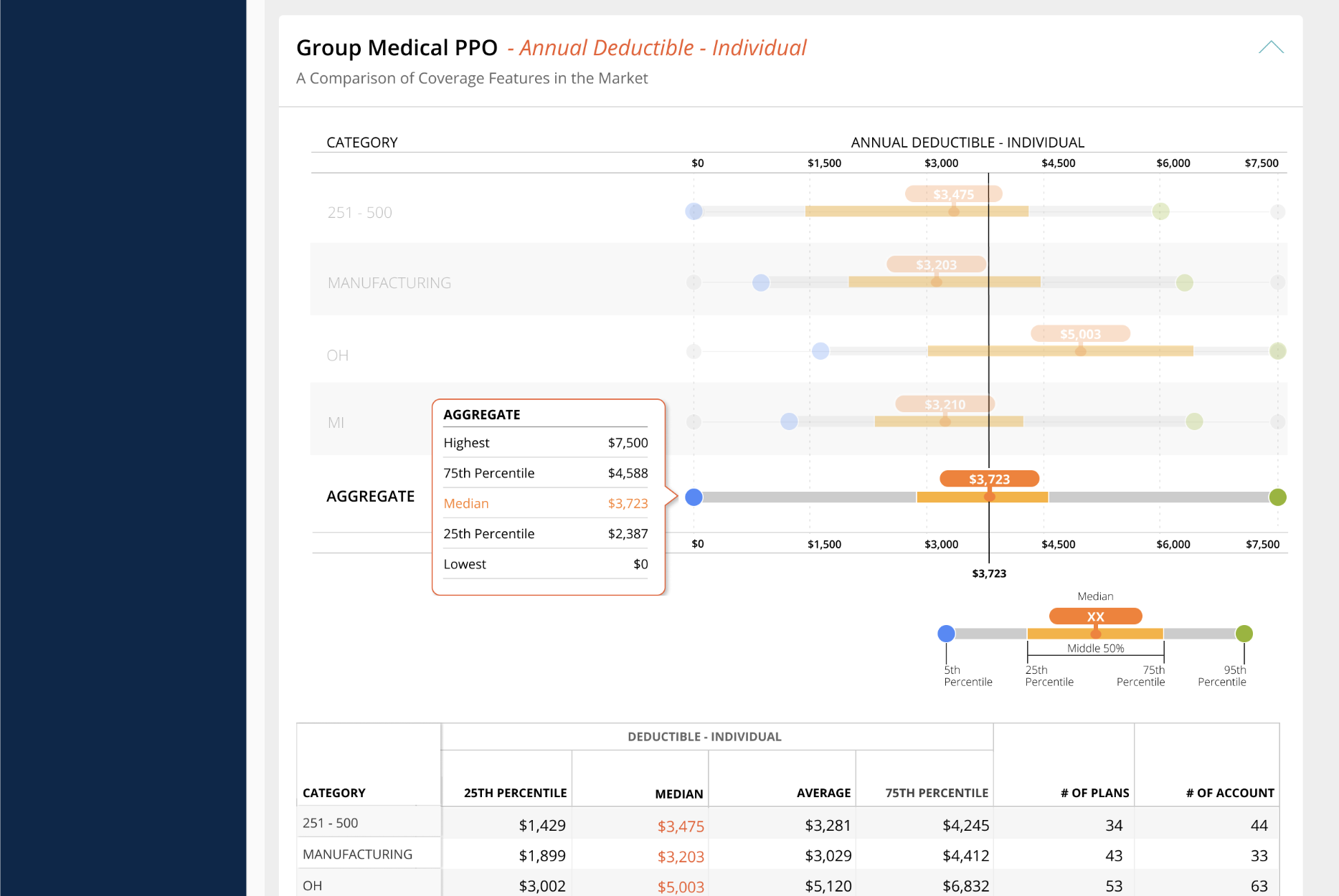
Task: Click the $3,210 median bubble for MI
Action: pyautogui.click(x=945, y=404)
